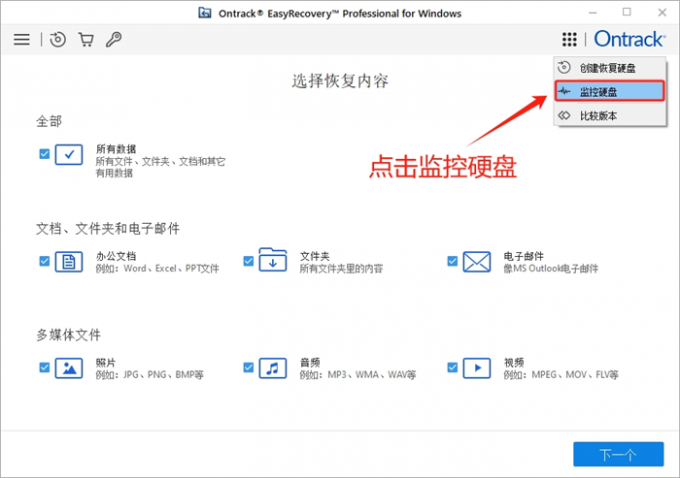Viewport: 680px width, 478px height.
Task: Toggle the 办公文档 checkbox
Action: pyautogui.click(x=44, y=261)
